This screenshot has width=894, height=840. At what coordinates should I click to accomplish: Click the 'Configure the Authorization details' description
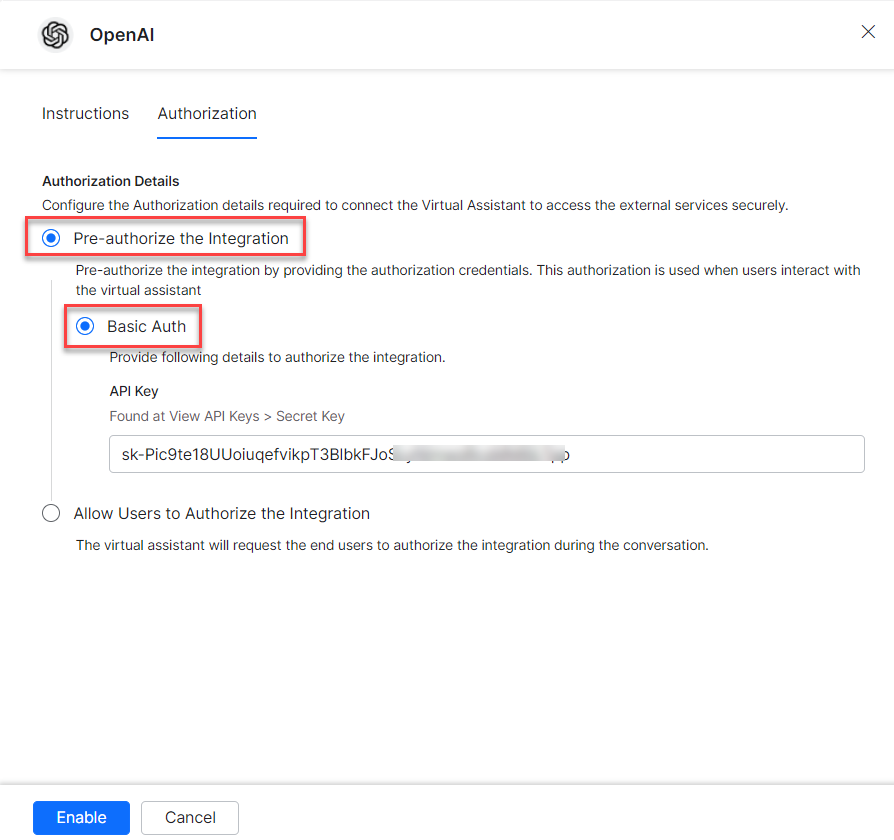pyautogui.click(x=415, y=205)
